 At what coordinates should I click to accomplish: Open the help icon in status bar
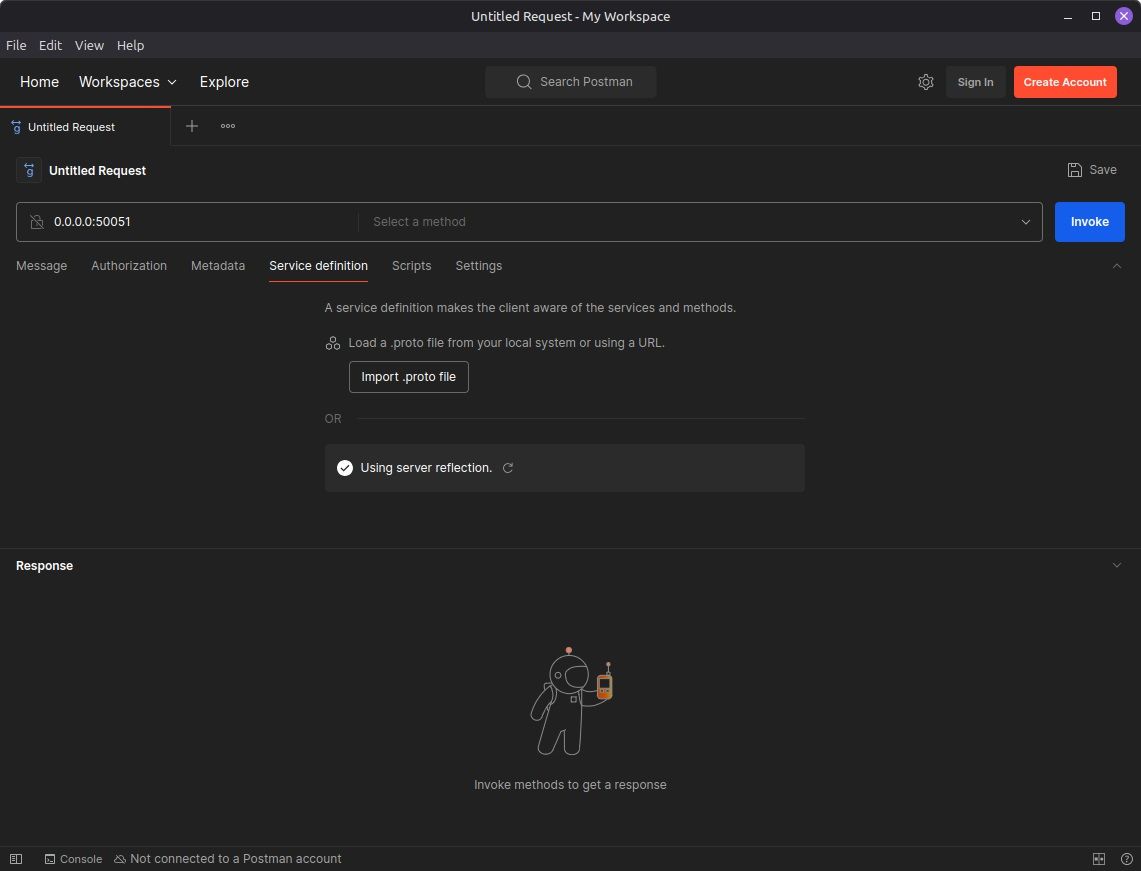pos(1126,859)
